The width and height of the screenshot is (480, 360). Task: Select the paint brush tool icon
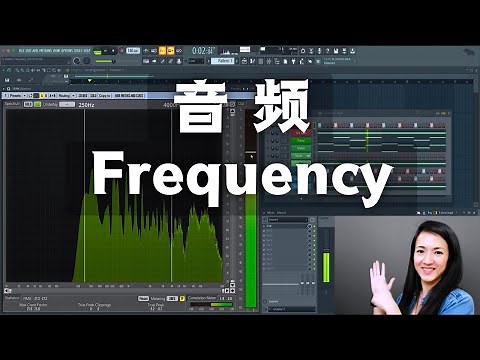170,61
